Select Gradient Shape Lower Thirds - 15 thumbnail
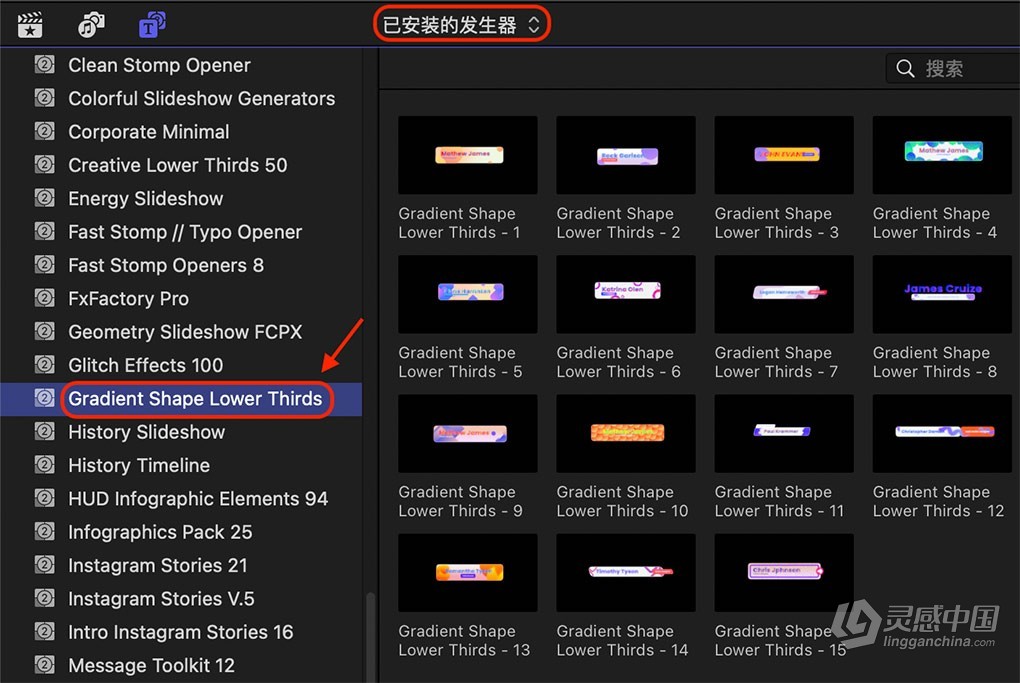The height and width of the screenshot is (683, 1020). pyautogui.click(x=784, y=572)
